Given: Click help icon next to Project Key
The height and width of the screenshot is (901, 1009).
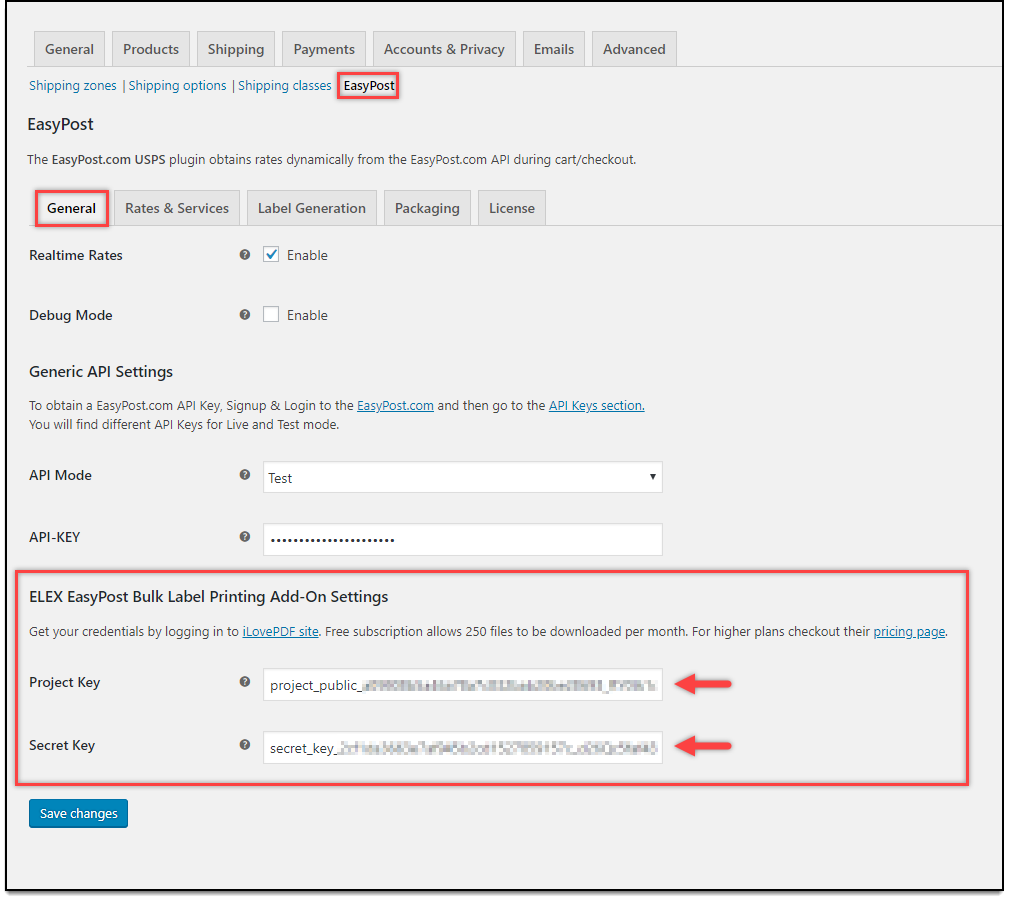Looking at the screenshot, I should coord(245,682).
